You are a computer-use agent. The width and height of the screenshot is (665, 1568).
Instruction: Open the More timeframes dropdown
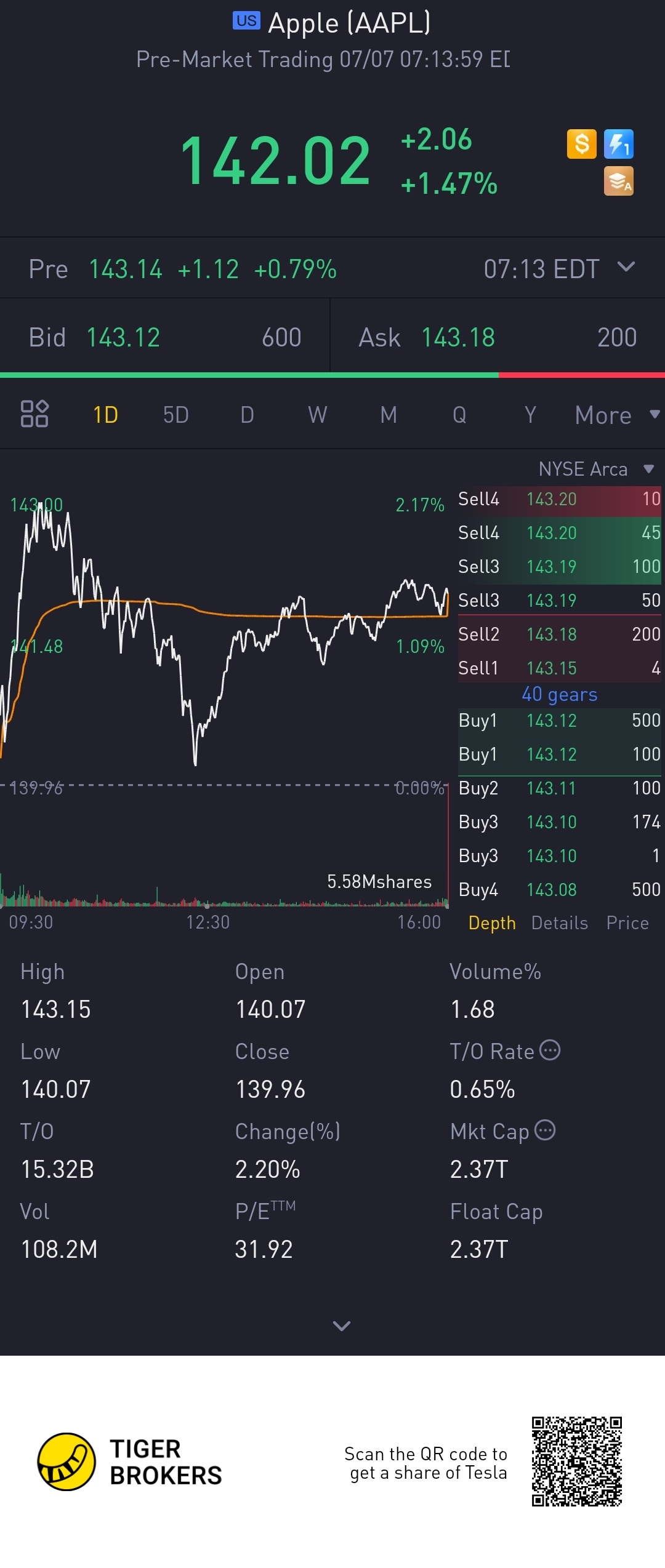(617, 415)
